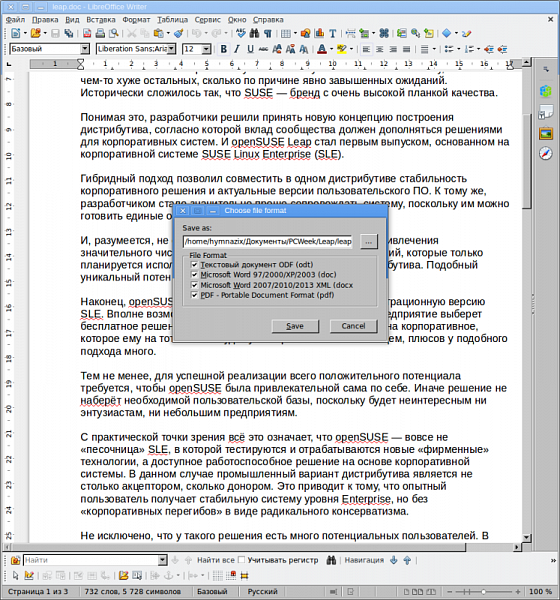The height and width of the screenshot is (600, 560).
Task: Open the Формат menu
Action: [136, 20]
